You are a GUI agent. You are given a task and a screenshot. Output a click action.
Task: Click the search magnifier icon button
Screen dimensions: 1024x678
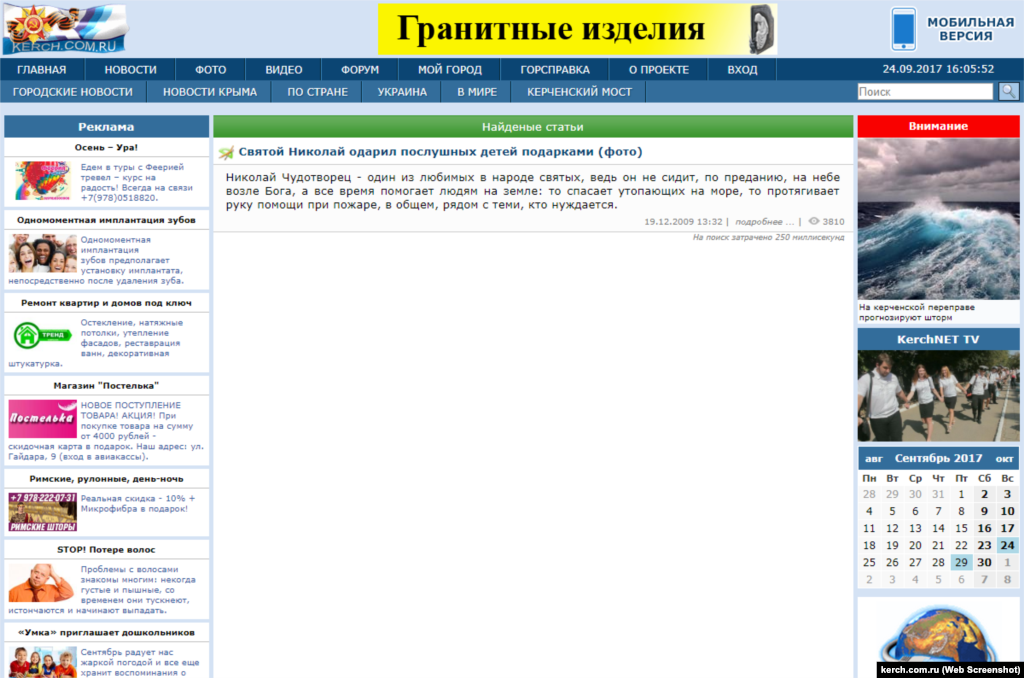(1009, 91)
